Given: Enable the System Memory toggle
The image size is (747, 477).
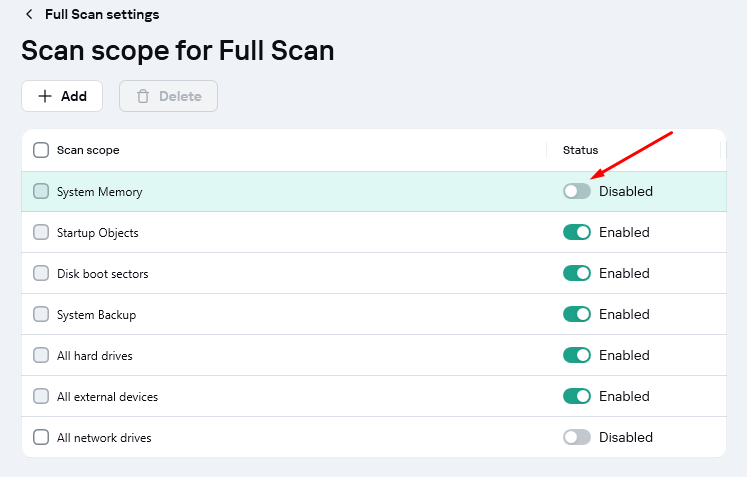Looking at the screenshot, I should coord(577,191).
